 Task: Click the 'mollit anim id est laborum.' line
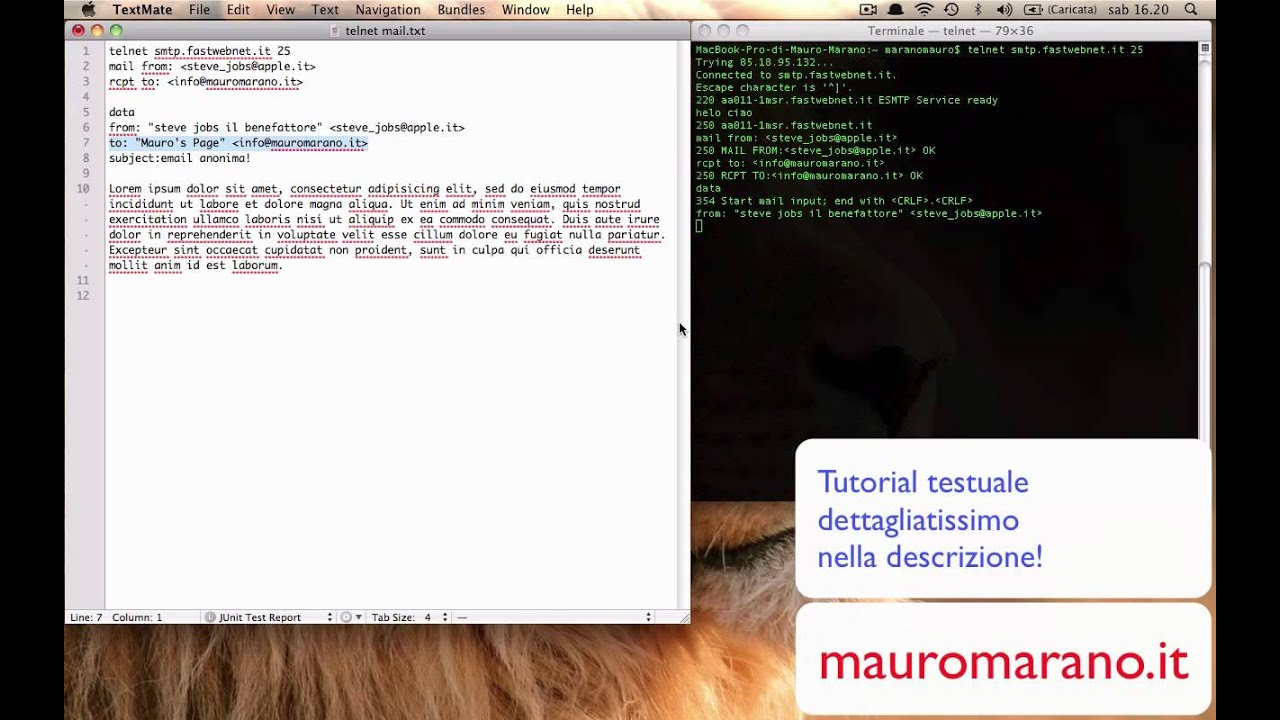(196, 266)
